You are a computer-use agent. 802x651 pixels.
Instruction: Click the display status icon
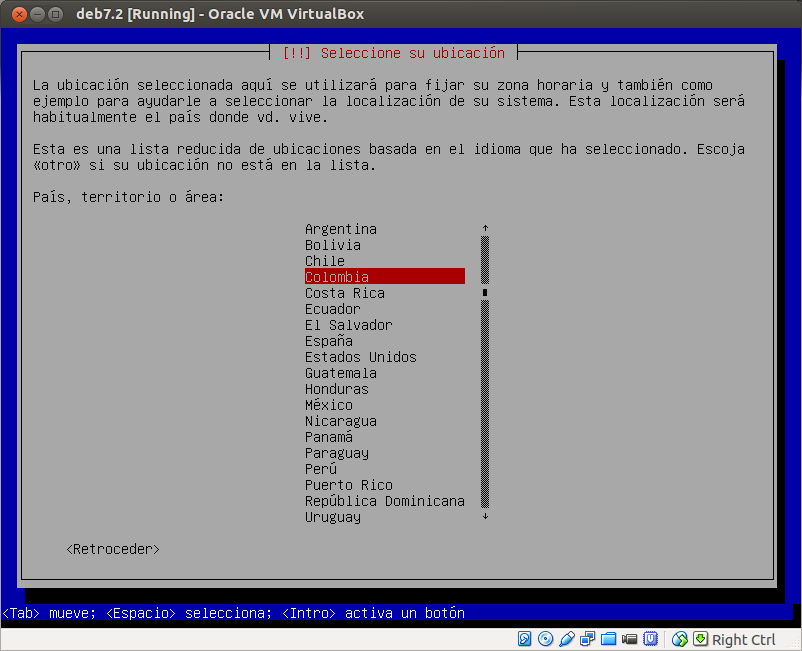[651, 639]
